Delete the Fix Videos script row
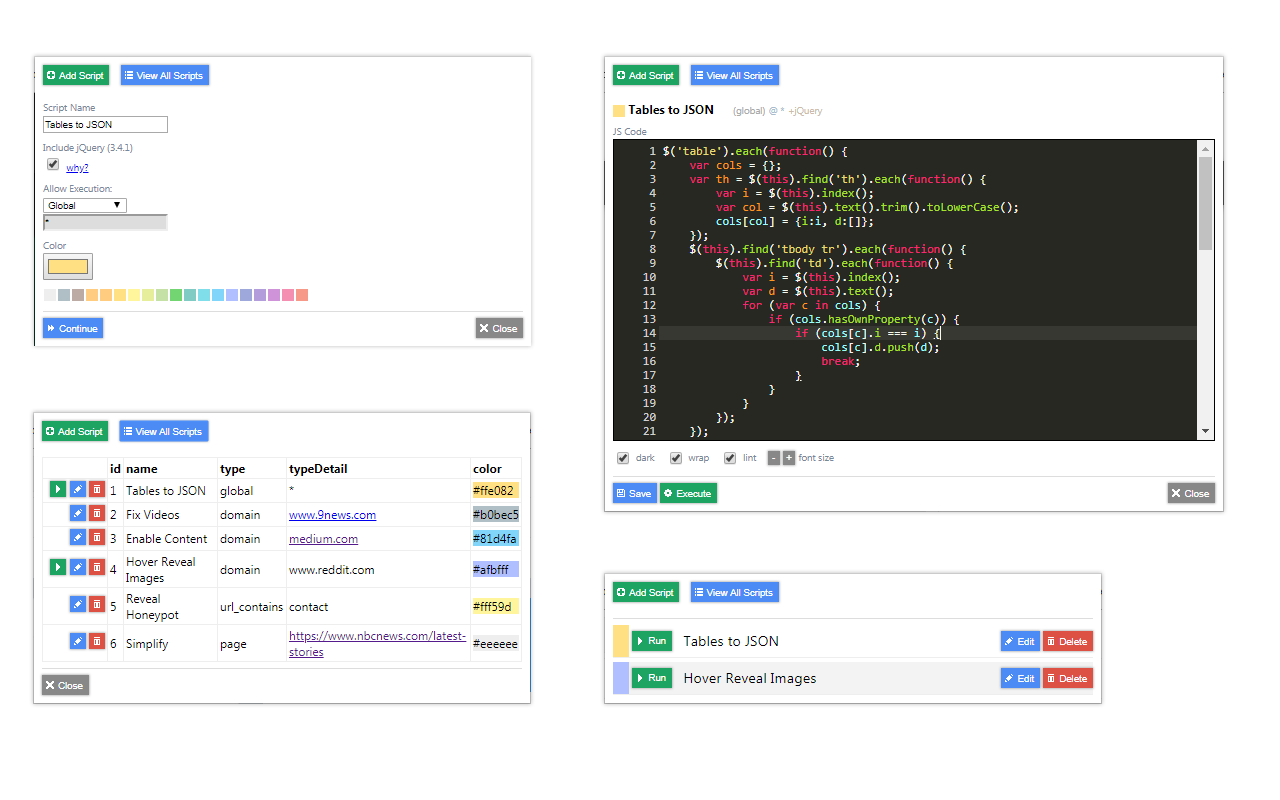Screen dimensions: 1280x800 point(97,513)
